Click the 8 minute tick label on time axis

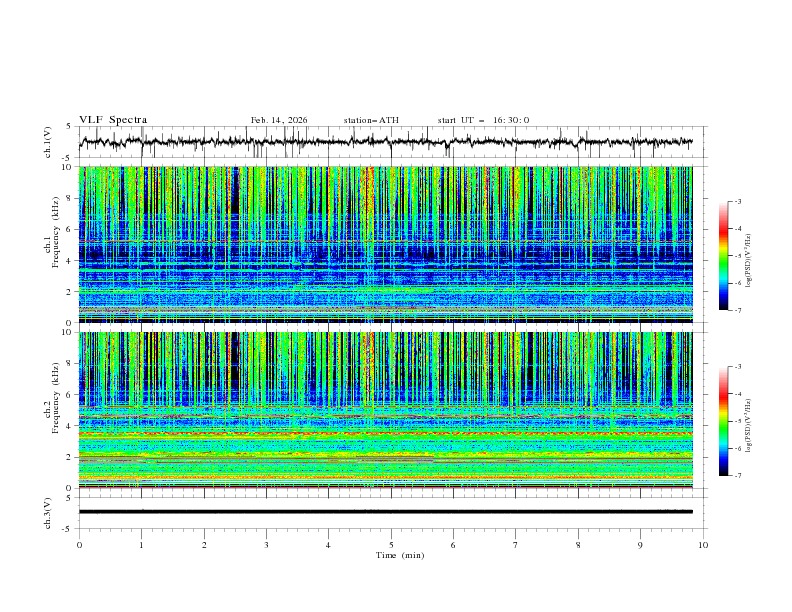coord(578,544)
